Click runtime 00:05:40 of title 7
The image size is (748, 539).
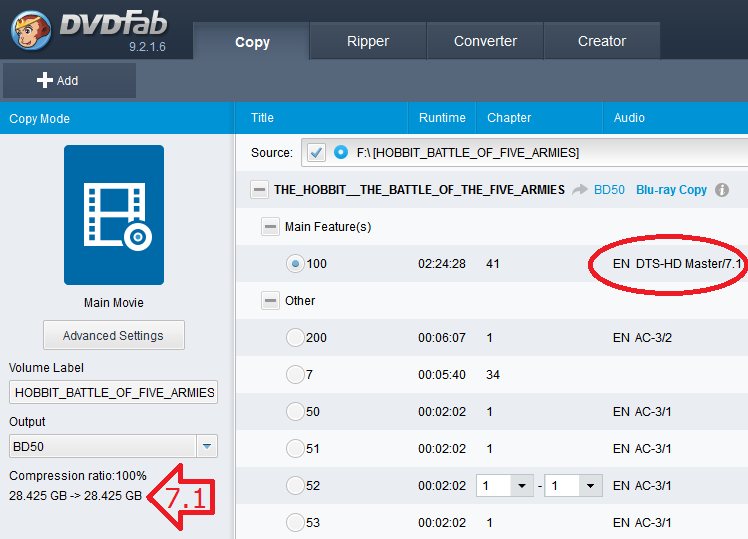click(x=442, y=375)
